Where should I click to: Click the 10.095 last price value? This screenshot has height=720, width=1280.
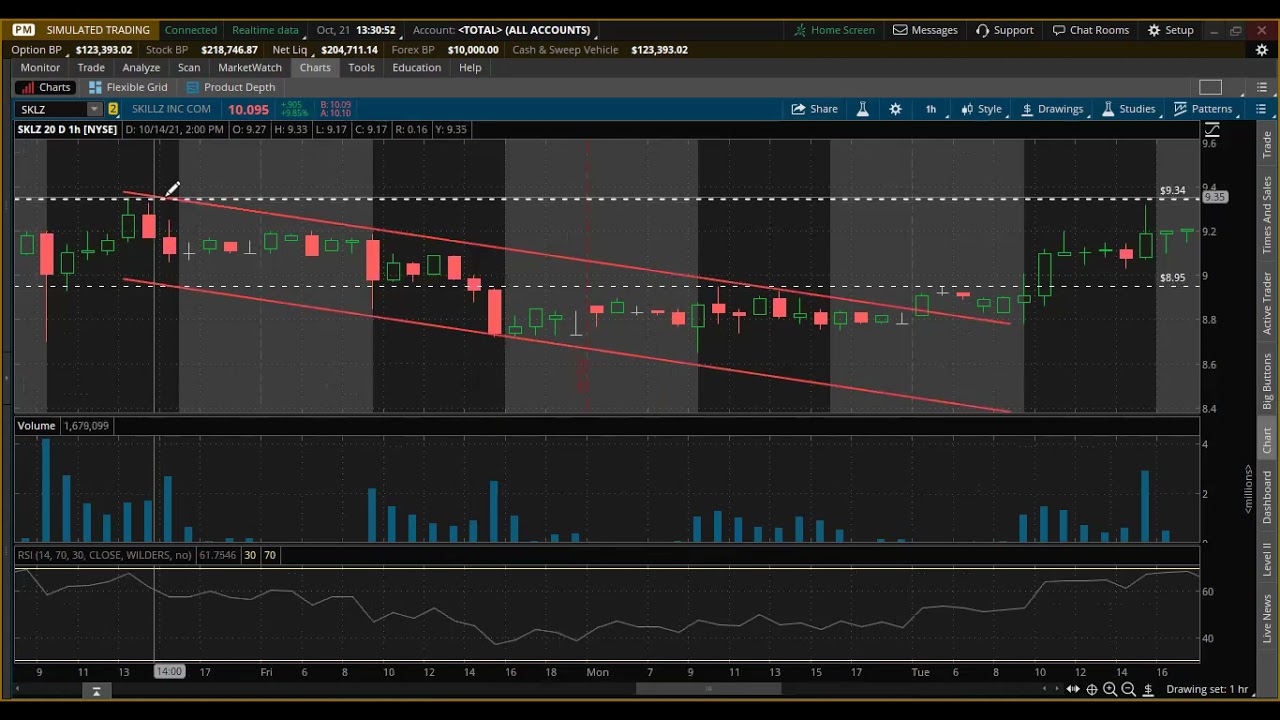click(248, 109)
